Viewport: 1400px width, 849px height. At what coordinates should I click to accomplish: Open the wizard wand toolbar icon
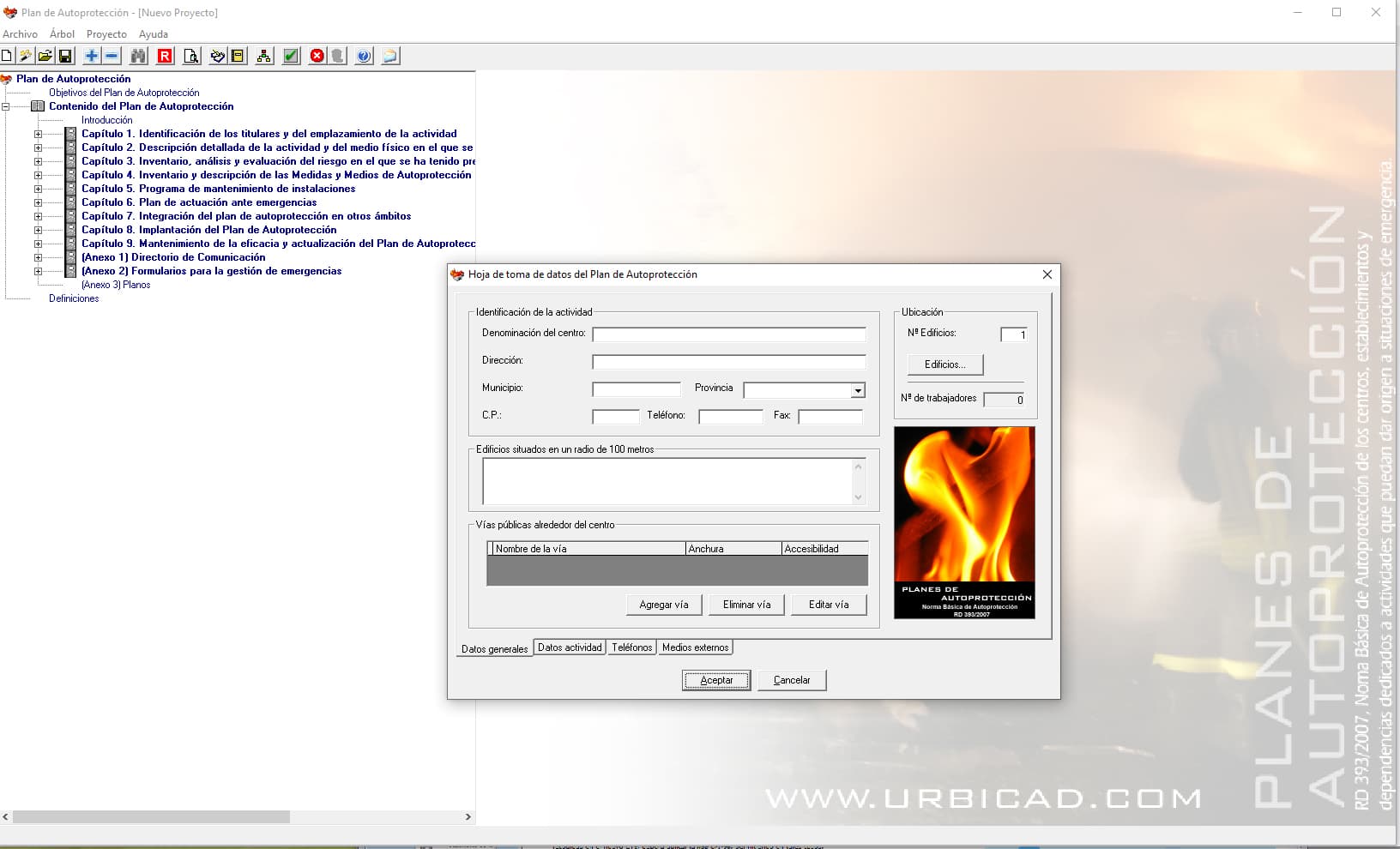pyautogui.click(x=26, y=56)
